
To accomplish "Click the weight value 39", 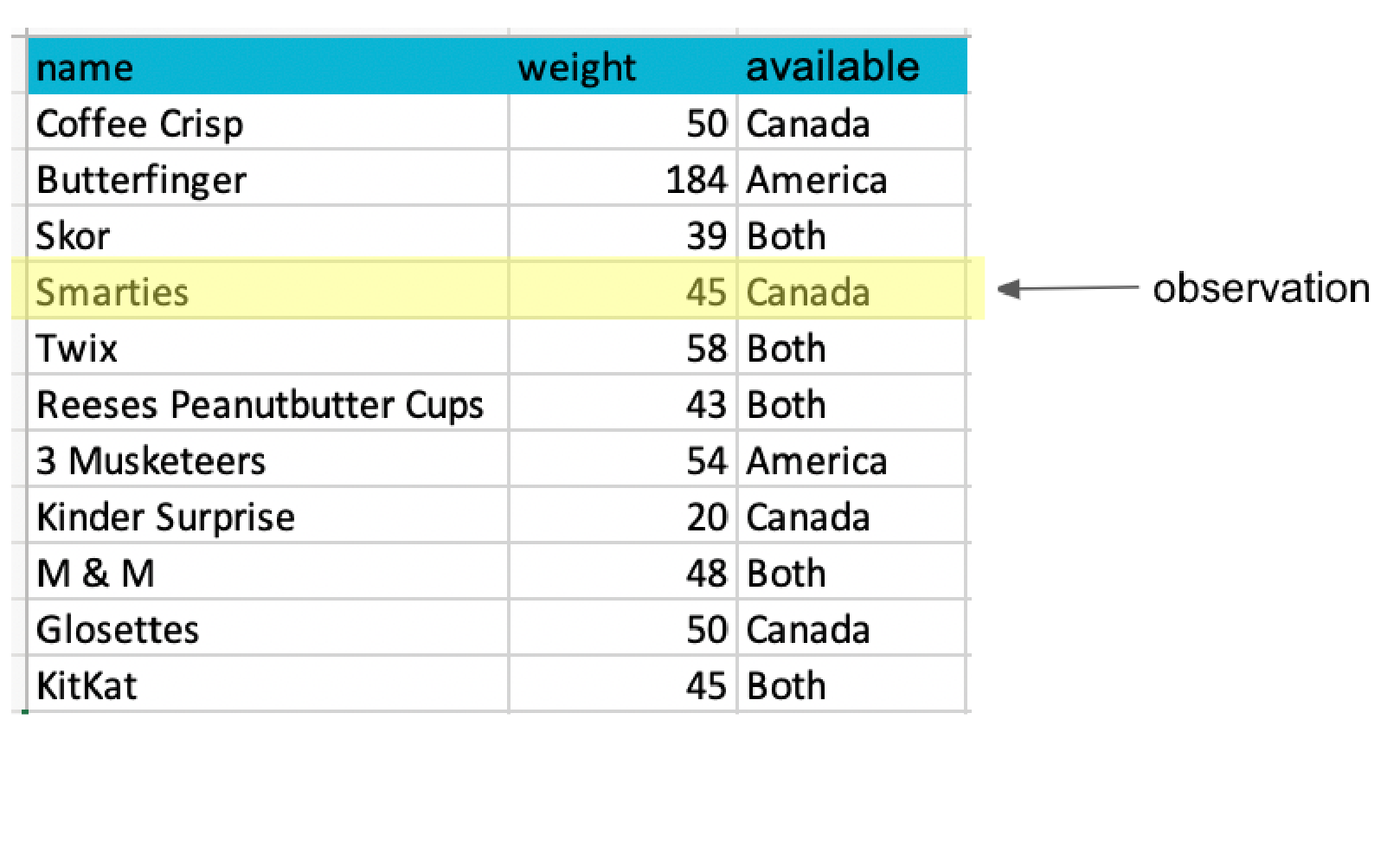I will tap(706, 236).
